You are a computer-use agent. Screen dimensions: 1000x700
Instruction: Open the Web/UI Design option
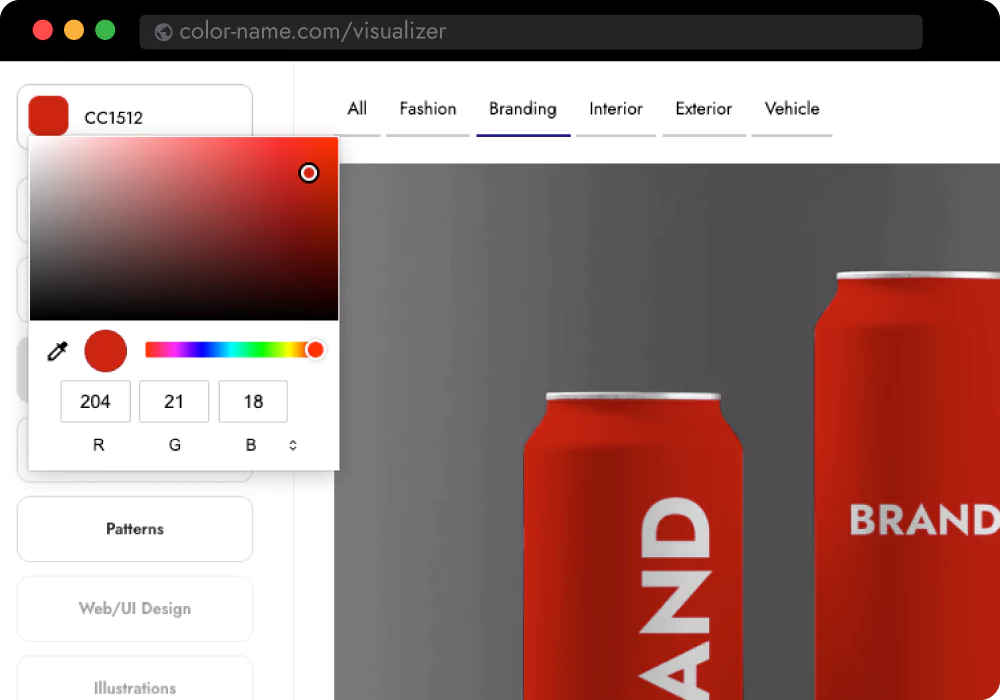tap(135, 608)
